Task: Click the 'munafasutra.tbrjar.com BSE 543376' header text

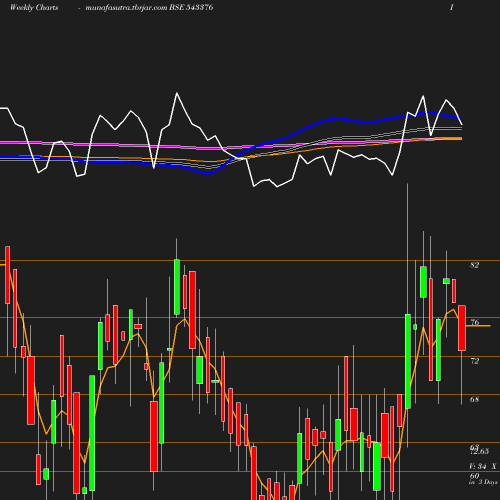Action: (x=149, y=7)
